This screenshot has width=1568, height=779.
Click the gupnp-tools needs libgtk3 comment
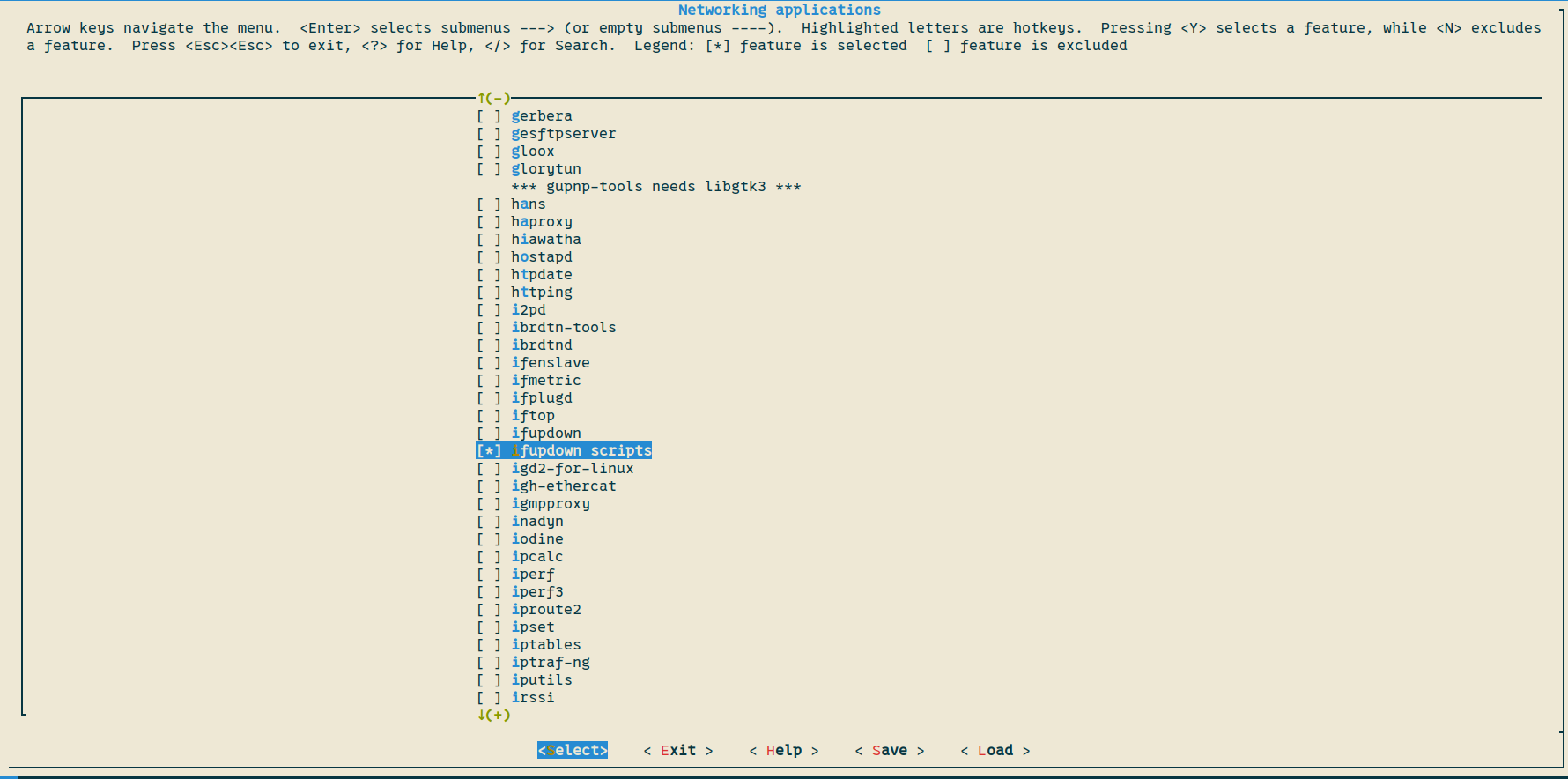656,187
